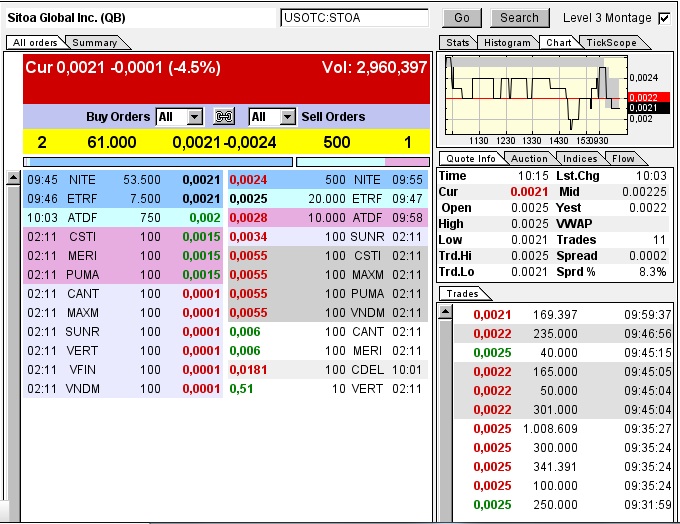Open the Histogram tab
The image size is (680, 524).
click(507, 43)
